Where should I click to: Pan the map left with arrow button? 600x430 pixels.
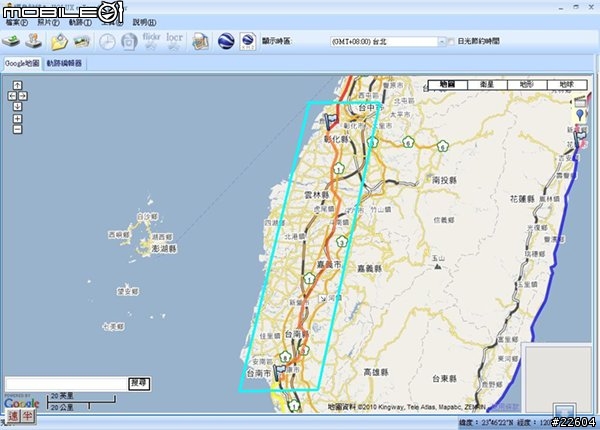pos(12,96)
